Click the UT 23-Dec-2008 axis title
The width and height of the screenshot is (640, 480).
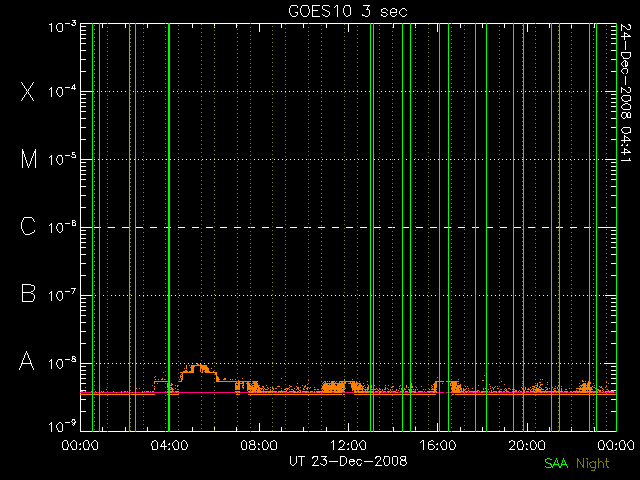(x=348, y=461)
